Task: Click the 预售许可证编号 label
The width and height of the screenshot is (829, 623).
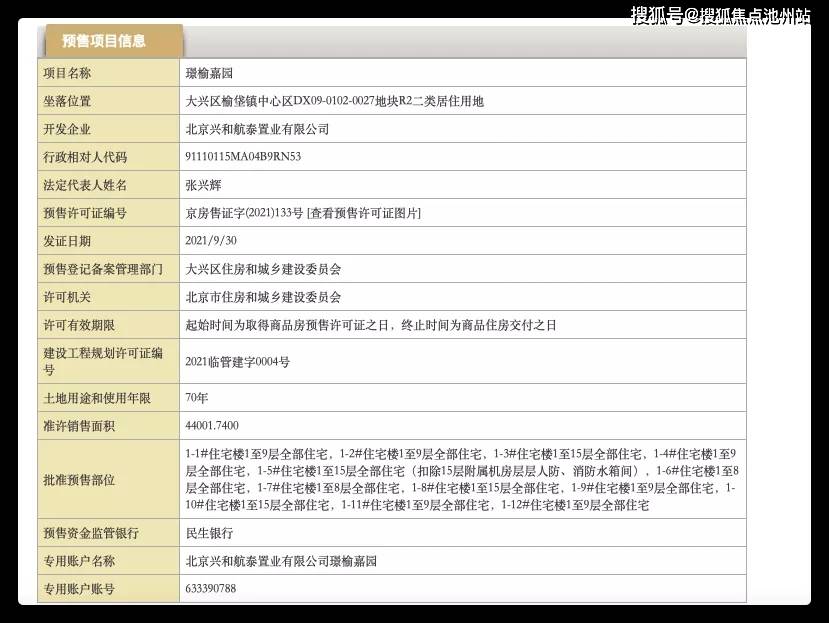Action: point(85,213)
